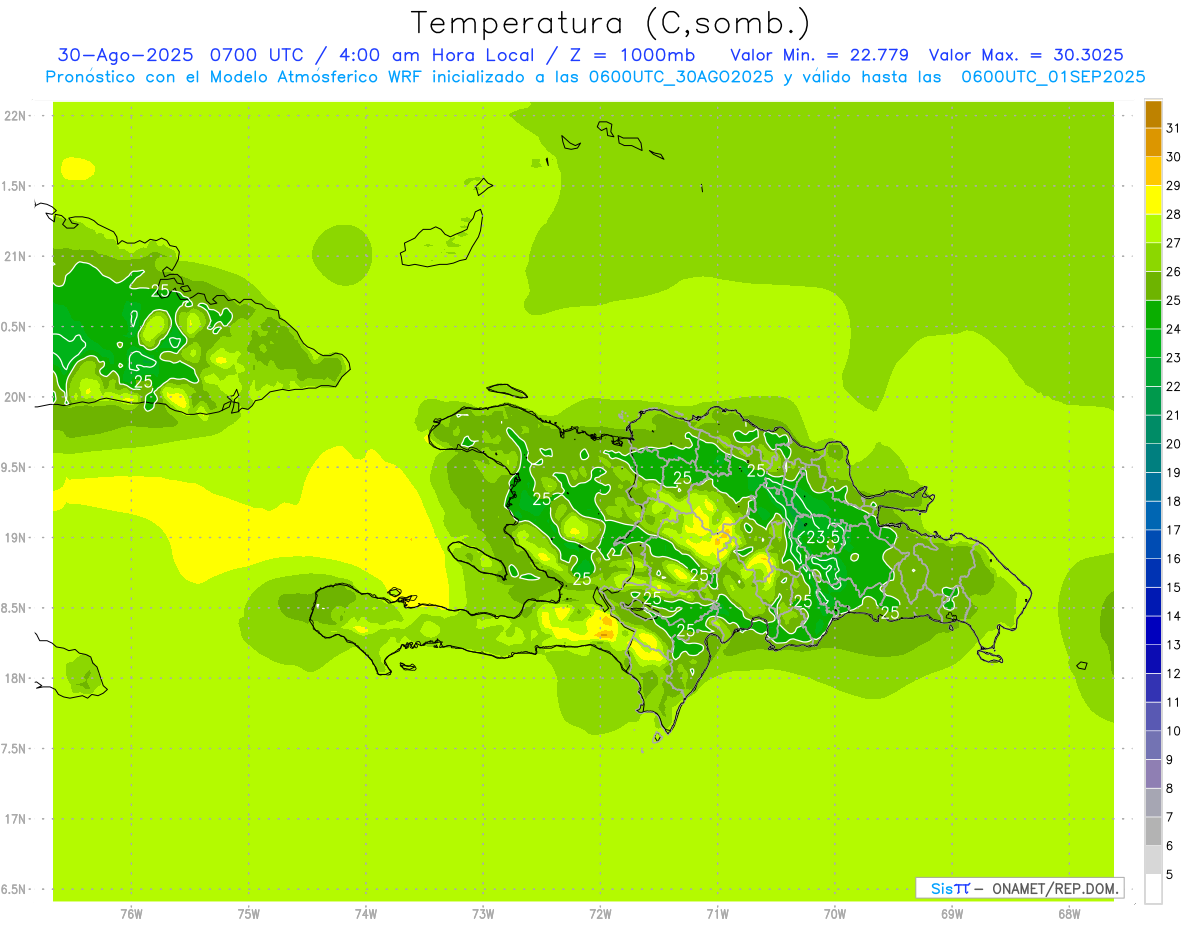The height and width of the screenshot is (927, 1200).
Task: Click the yellow legend swatch between 28 and 29
Action: coord(1153,200)
